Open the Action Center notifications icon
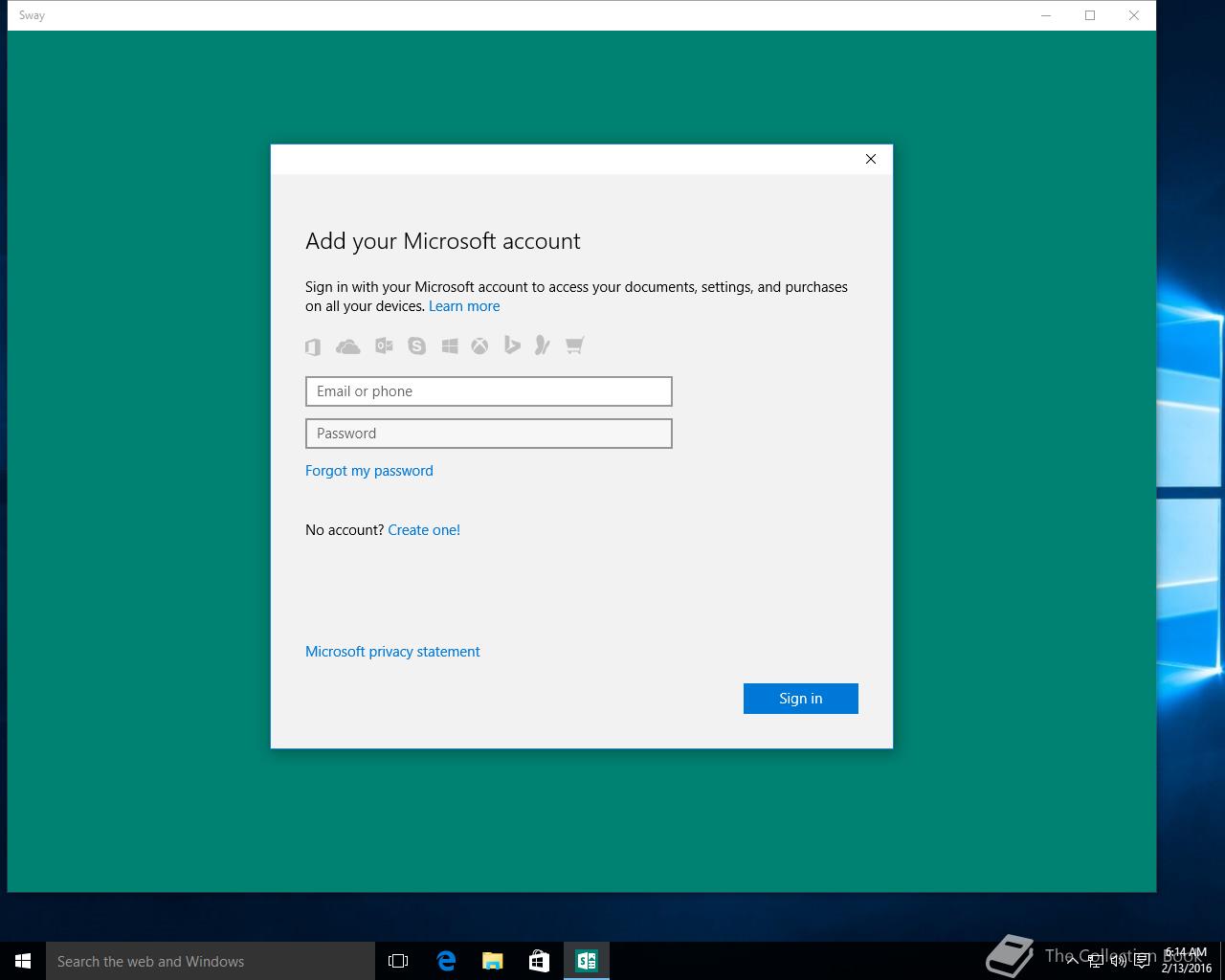The height and width of the screenshot is (980, 1225). pyautogui.click(x=1142, y=961)
